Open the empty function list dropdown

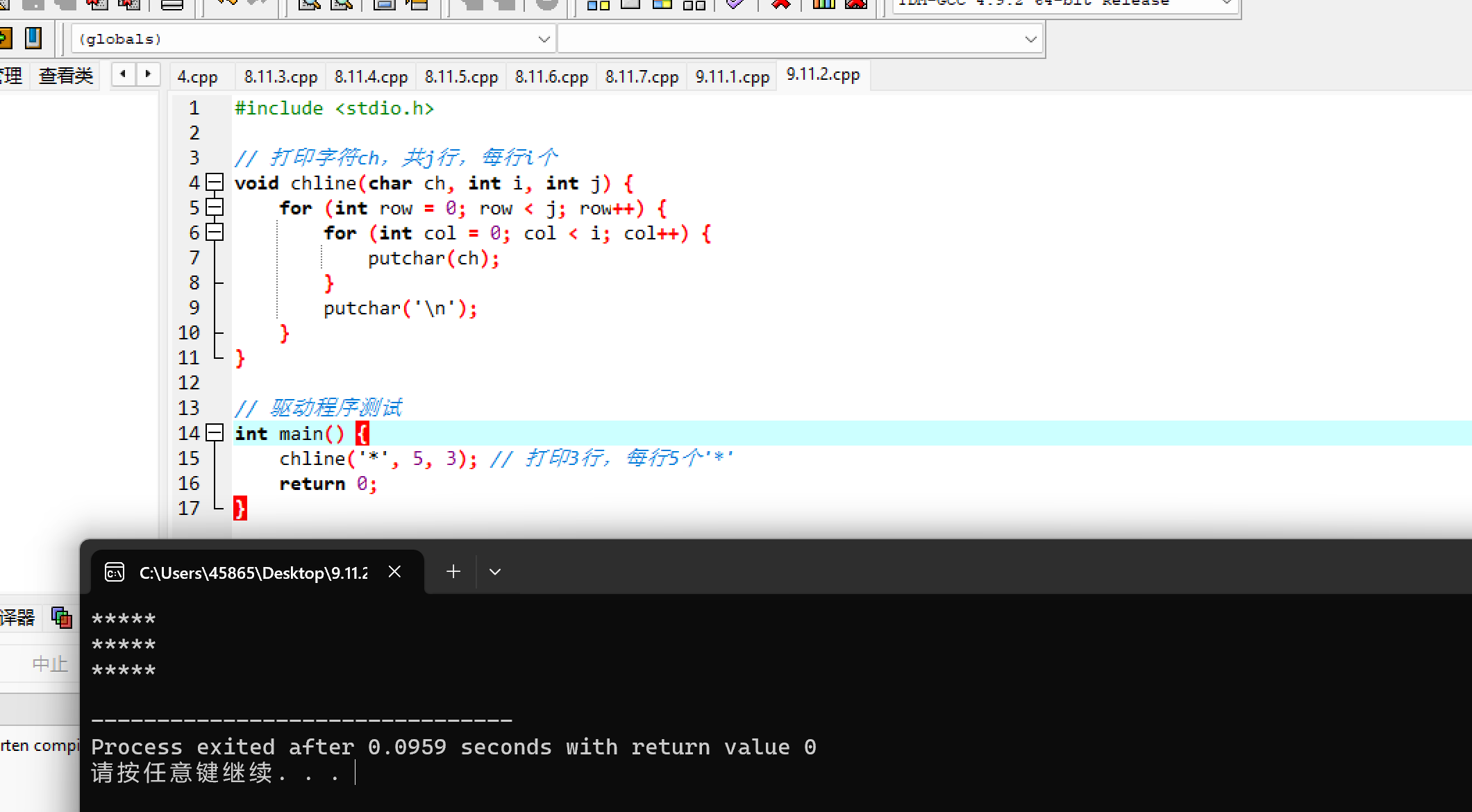(x=1030, y=40)
